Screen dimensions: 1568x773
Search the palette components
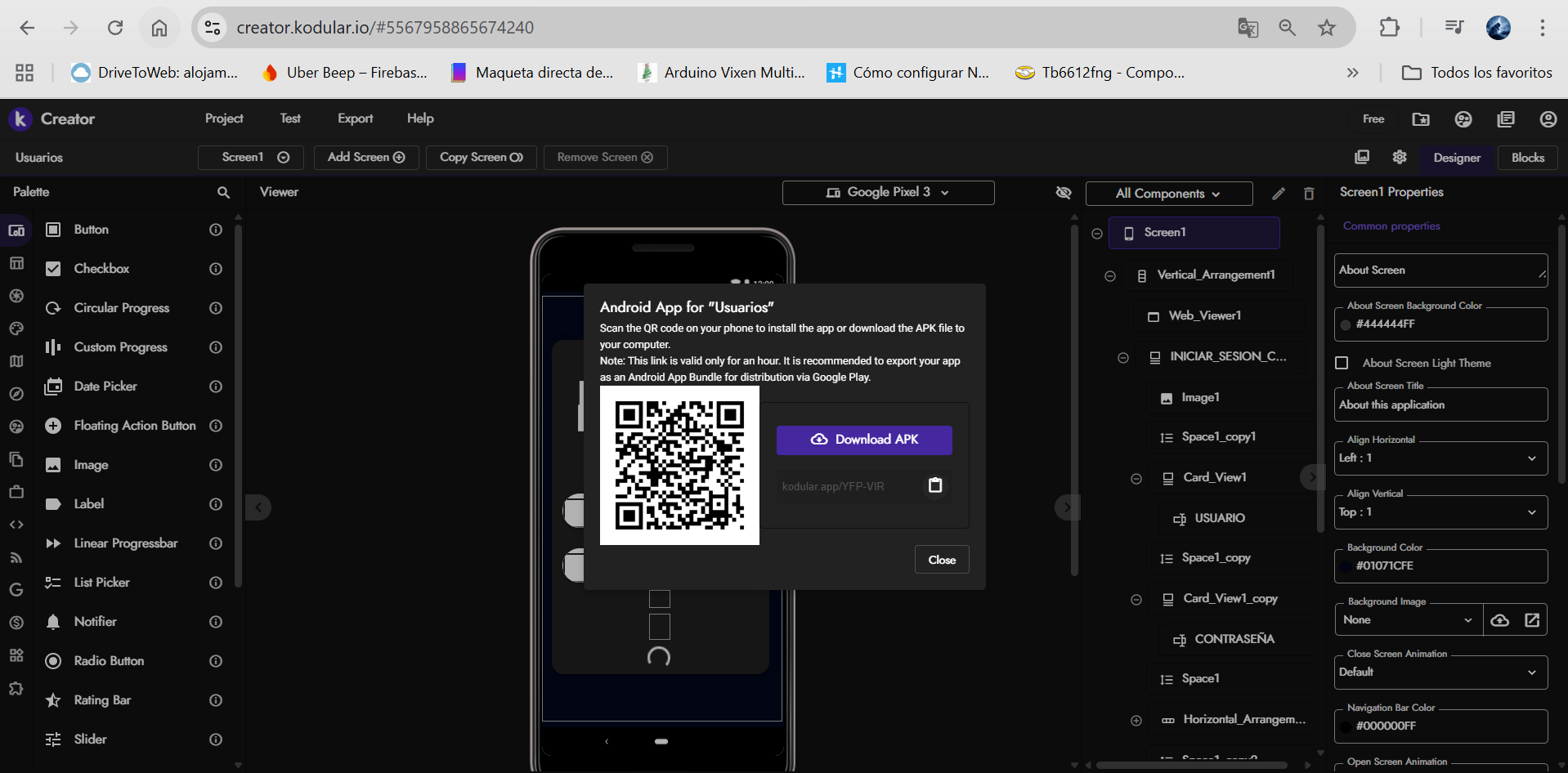223,192
